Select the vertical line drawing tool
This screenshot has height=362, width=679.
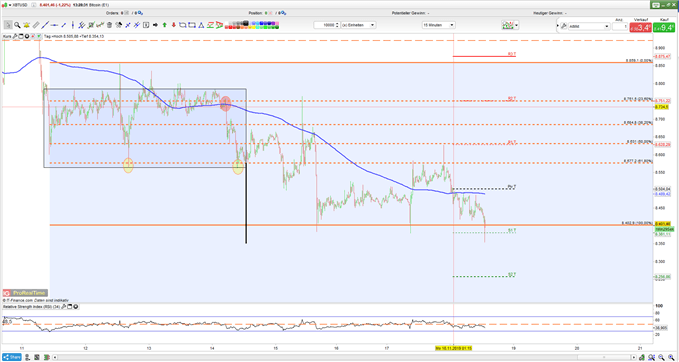click(73, 25)
